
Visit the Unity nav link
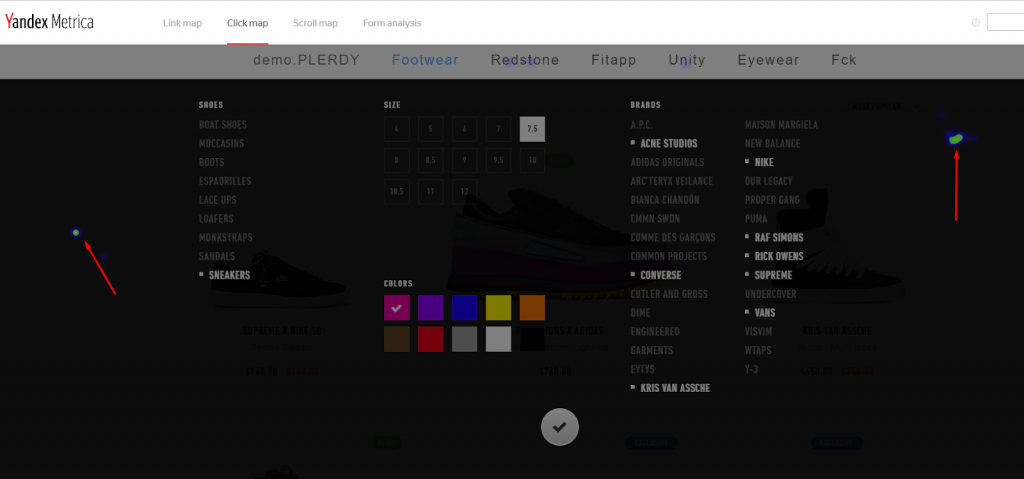(687, 60)
